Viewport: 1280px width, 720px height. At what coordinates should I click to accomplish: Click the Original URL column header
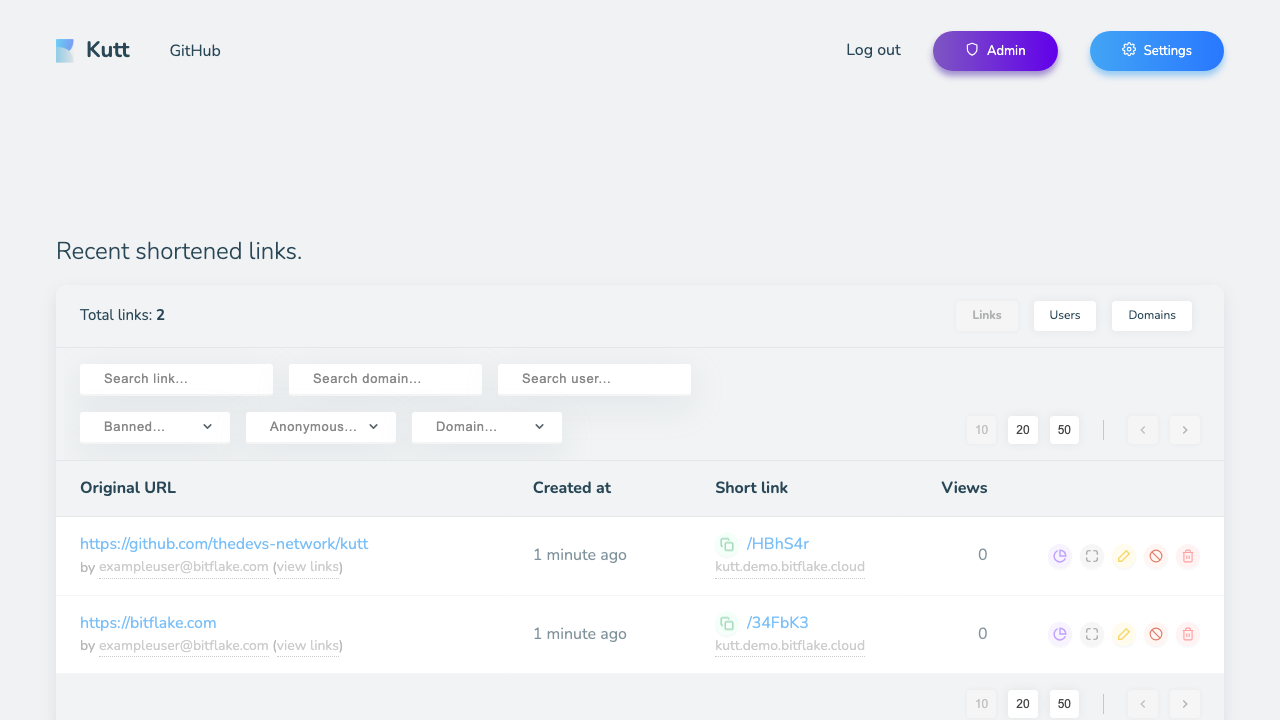pyautogui.click(x=128, y=488)
